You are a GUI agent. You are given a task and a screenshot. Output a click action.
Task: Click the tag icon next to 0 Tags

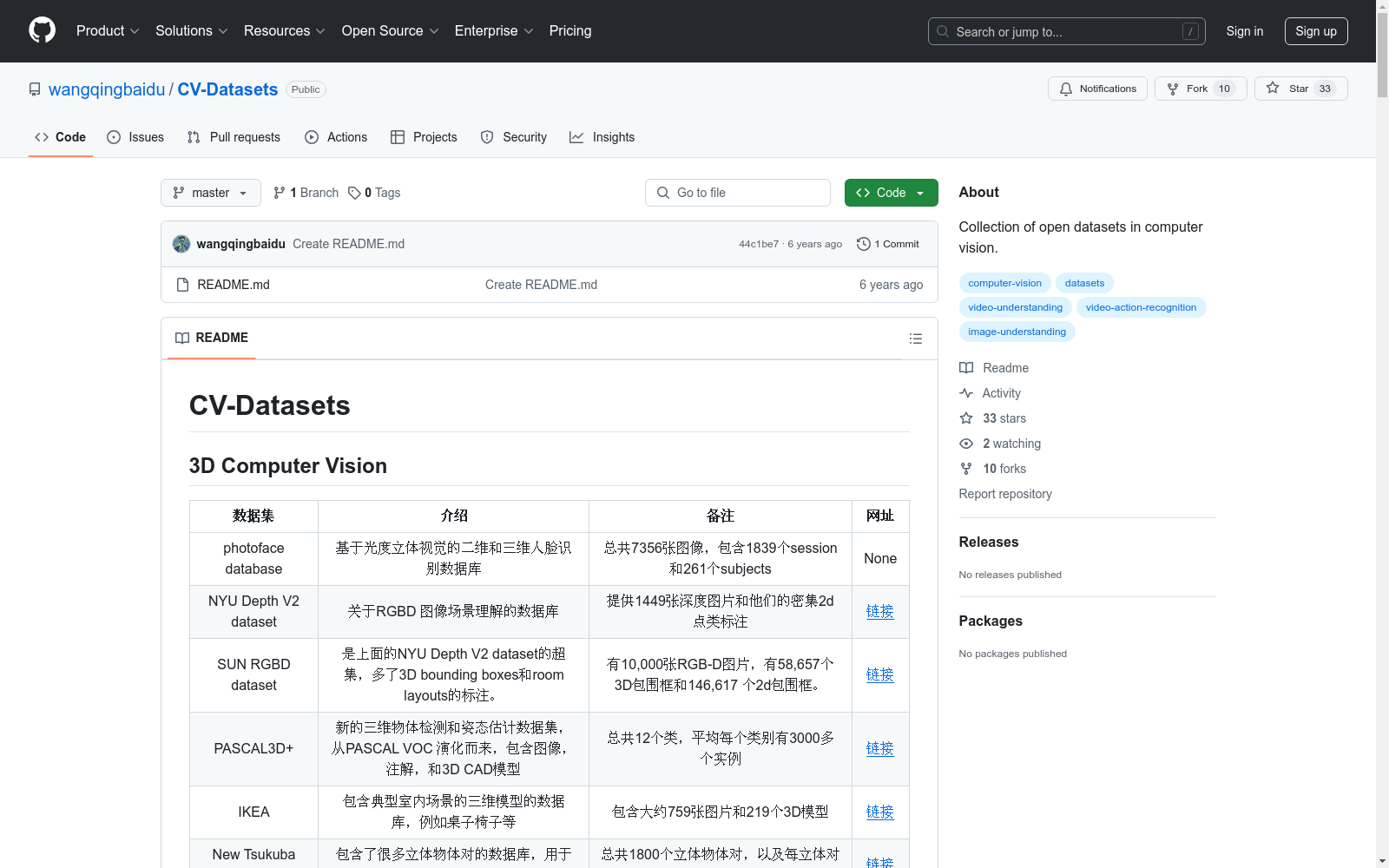354,193
